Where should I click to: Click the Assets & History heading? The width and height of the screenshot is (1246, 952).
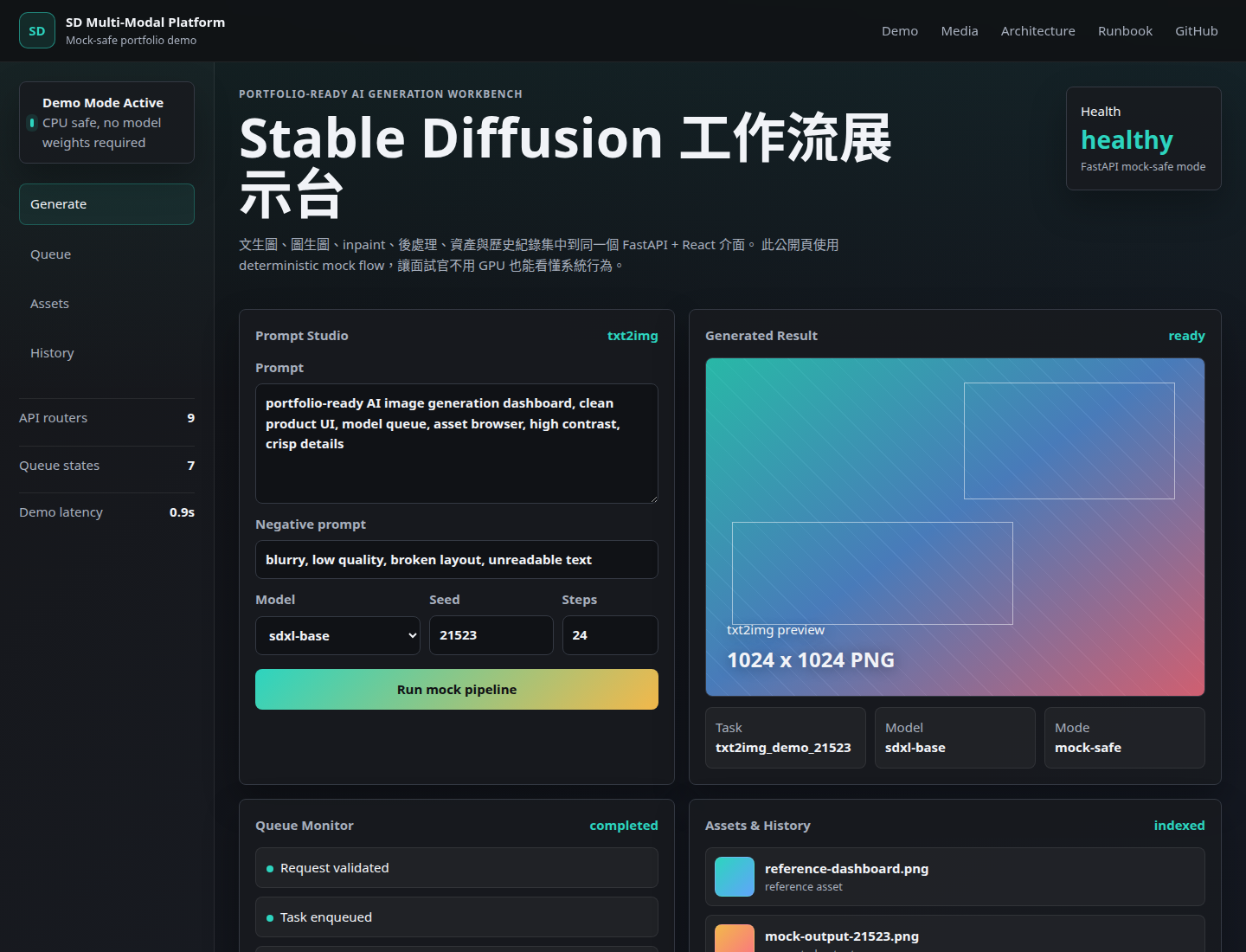pyautogui.click(x=758, y=826)
